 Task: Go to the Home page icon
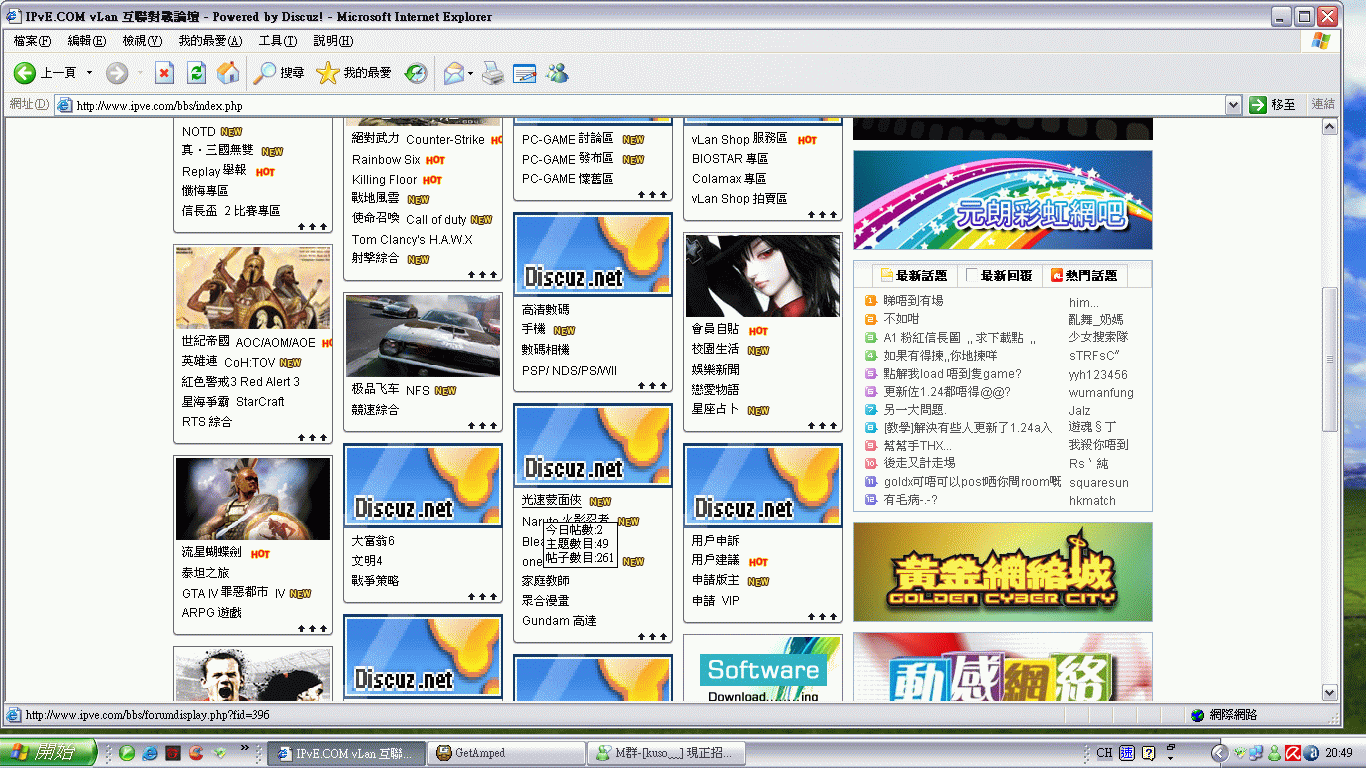pyautogui.click(x=228, y=73)
